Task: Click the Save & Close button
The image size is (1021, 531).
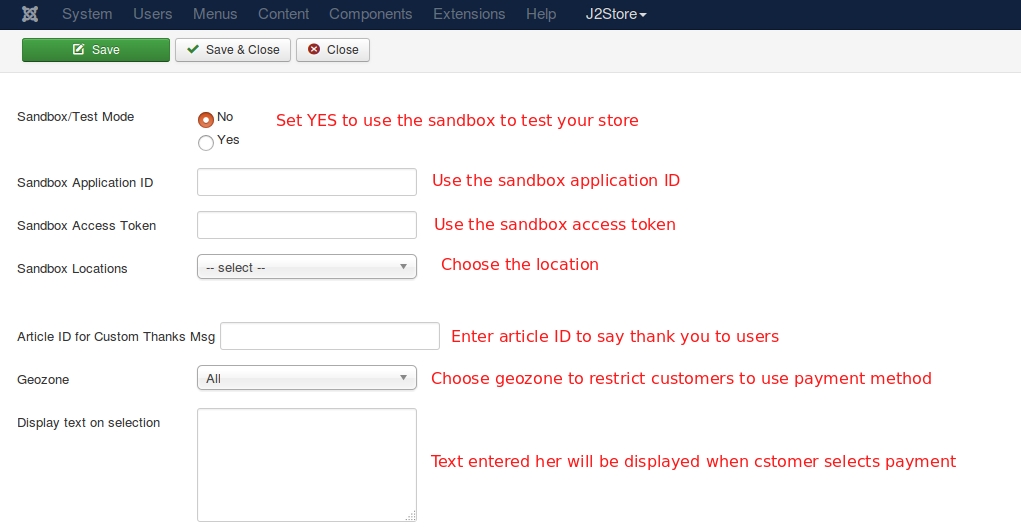Action: click(232, 50)
